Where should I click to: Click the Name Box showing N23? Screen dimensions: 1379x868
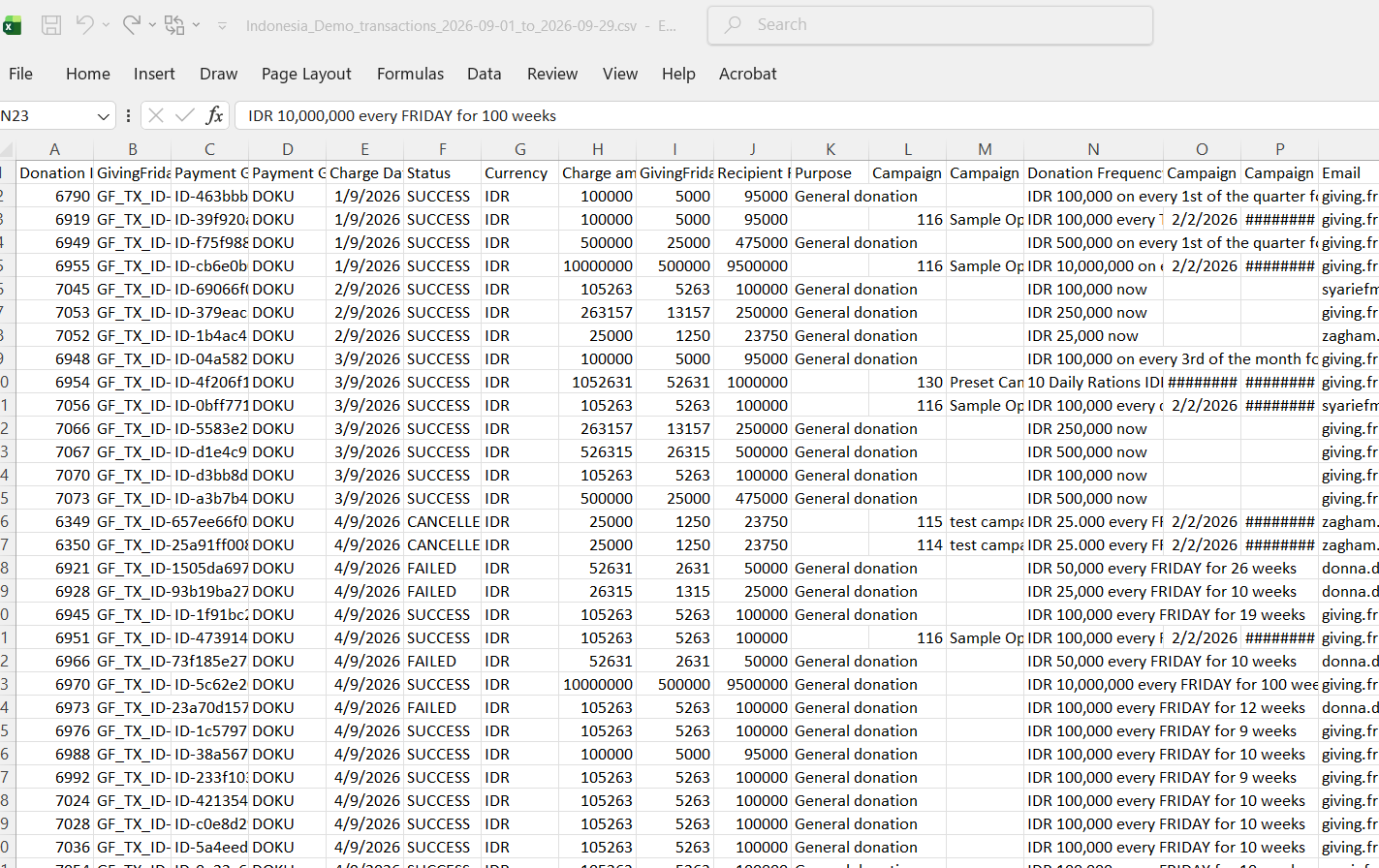click(47, 116)
